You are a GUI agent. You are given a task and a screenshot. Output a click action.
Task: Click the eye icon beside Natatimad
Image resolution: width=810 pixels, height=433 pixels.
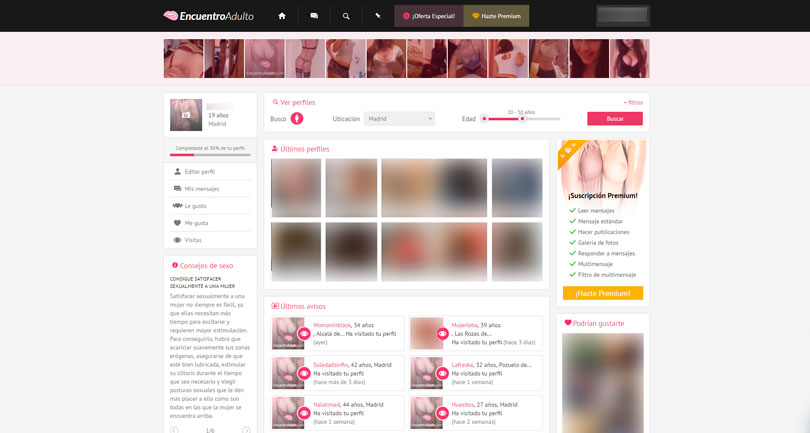coord(304,413)
